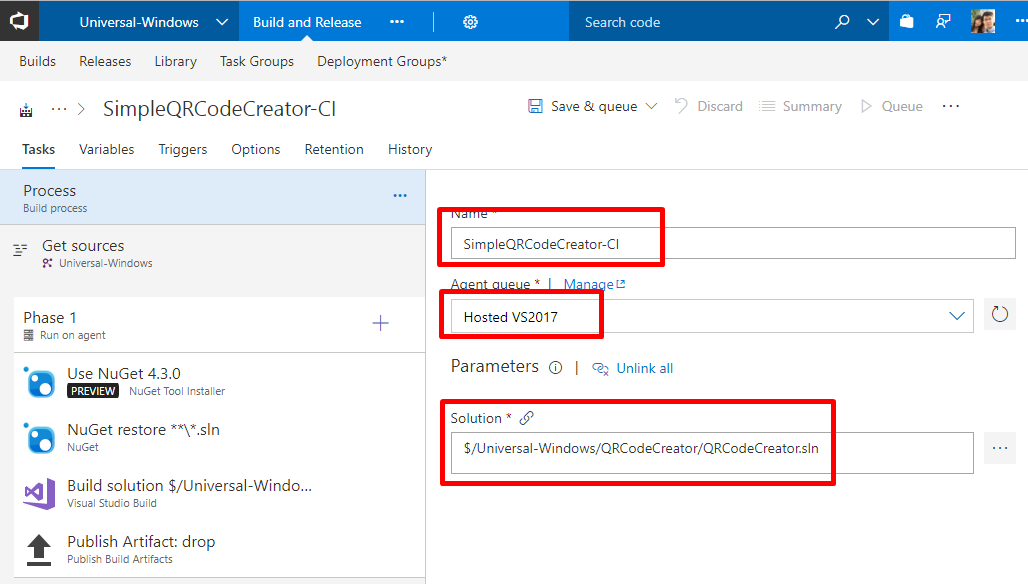Click the Parameters info icon
The width and height of the screenshot is (1028, 584).
[555, 368]
